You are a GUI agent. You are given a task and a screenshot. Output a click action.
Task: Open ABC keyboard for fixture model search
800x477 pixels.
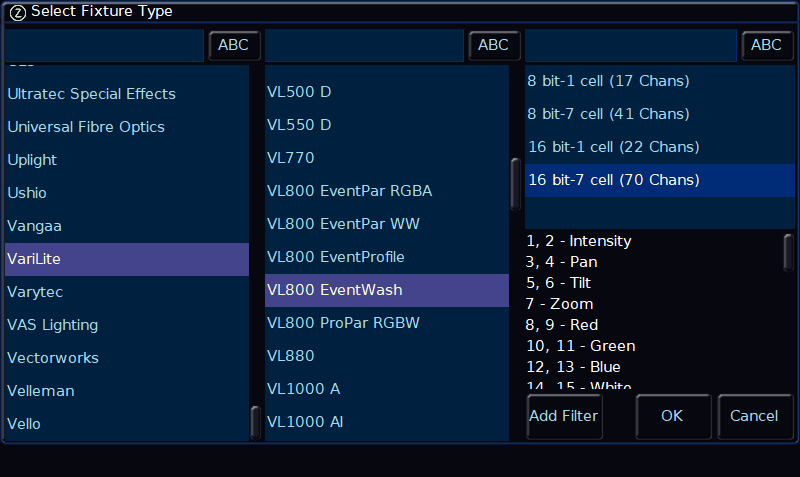[494, 45]
